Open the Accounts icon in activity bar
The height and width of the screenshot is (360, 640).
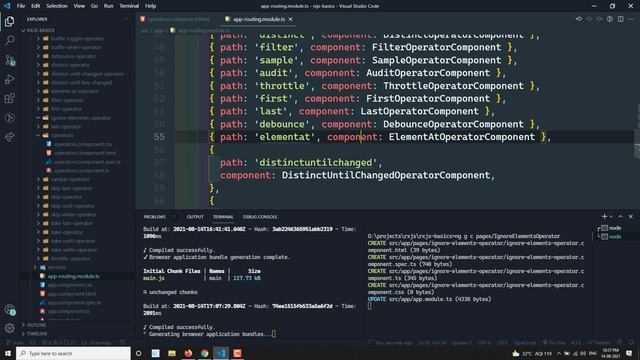click(x=9, y=310)
